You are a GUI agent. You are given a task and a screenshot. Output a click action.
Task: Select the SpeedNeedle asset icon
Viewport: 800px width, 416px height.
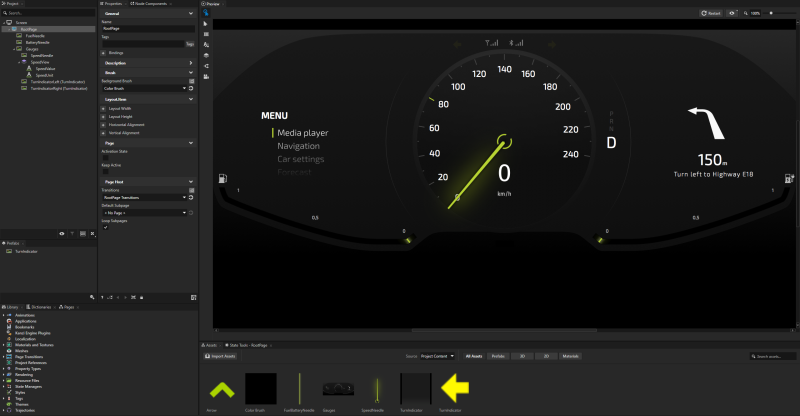click(x=376, y=387)
